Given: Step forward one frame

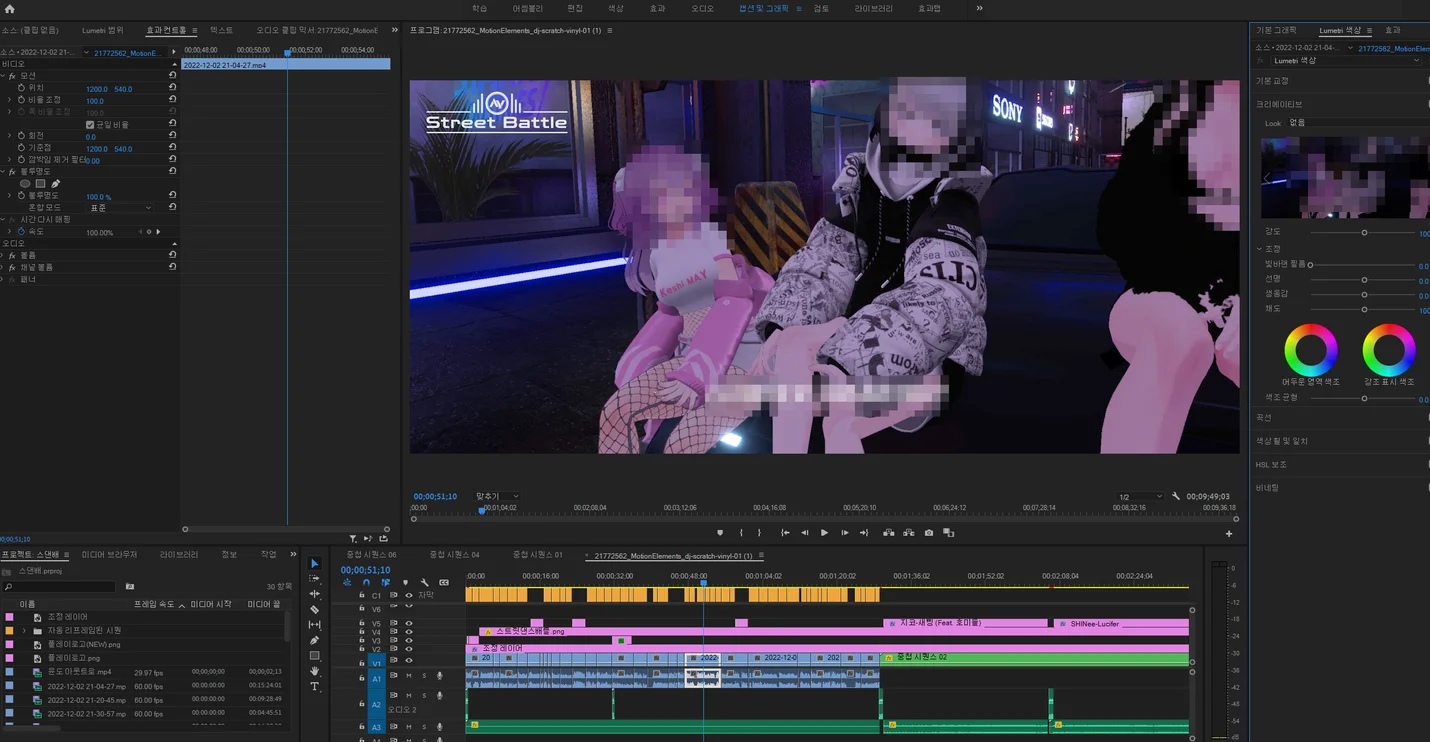Looking at the screenshot, I should click(845, 533).
